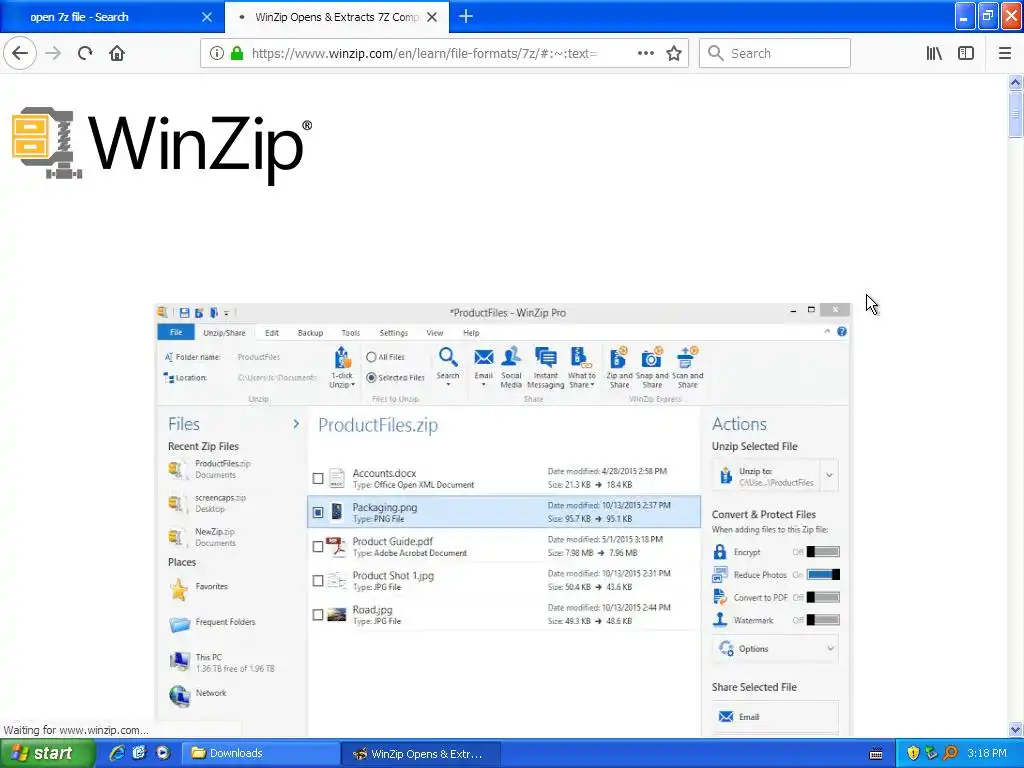The image size is (1024, 768).
Task: Click the WinZip help question mark icon
Action: coord(842,332)
